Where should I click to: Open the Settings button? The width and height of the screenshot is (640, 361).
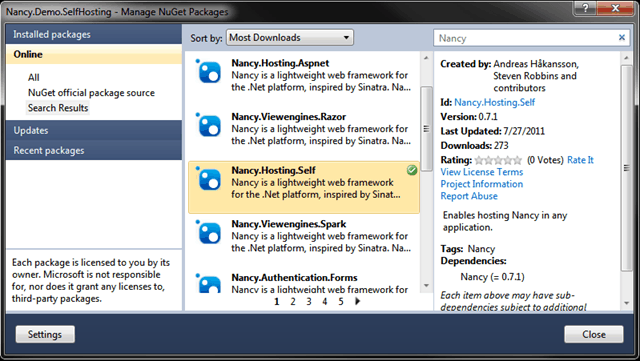pos(45,334)
